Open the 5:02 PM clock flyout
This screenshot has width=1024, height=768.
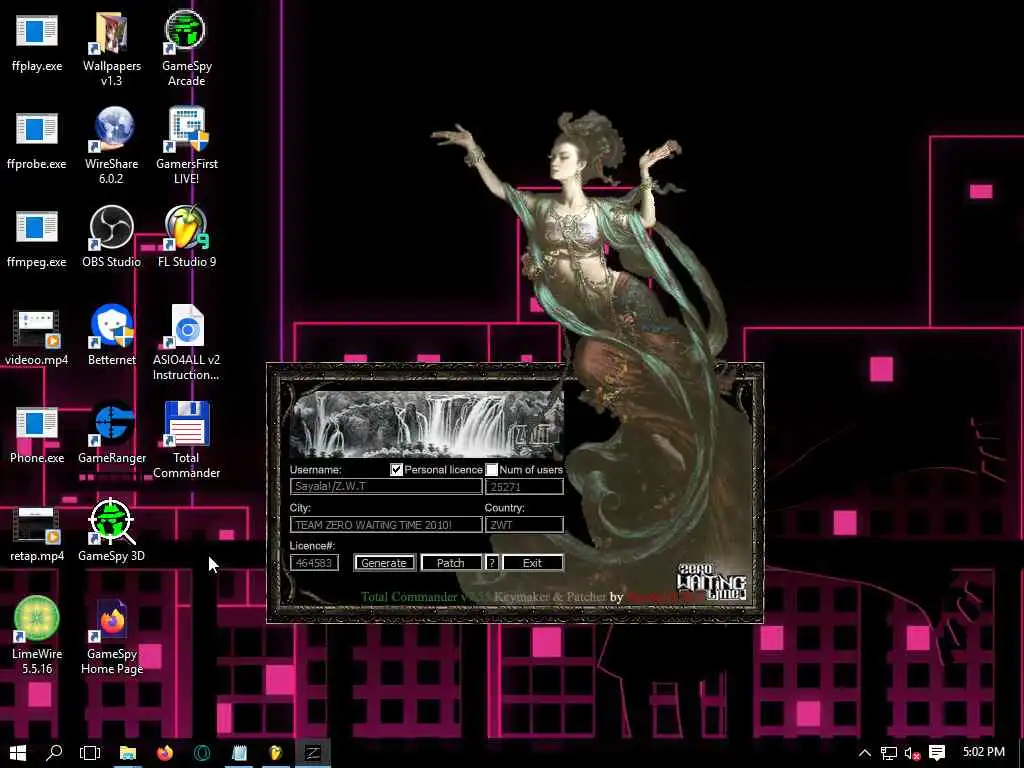pos(984,752)
